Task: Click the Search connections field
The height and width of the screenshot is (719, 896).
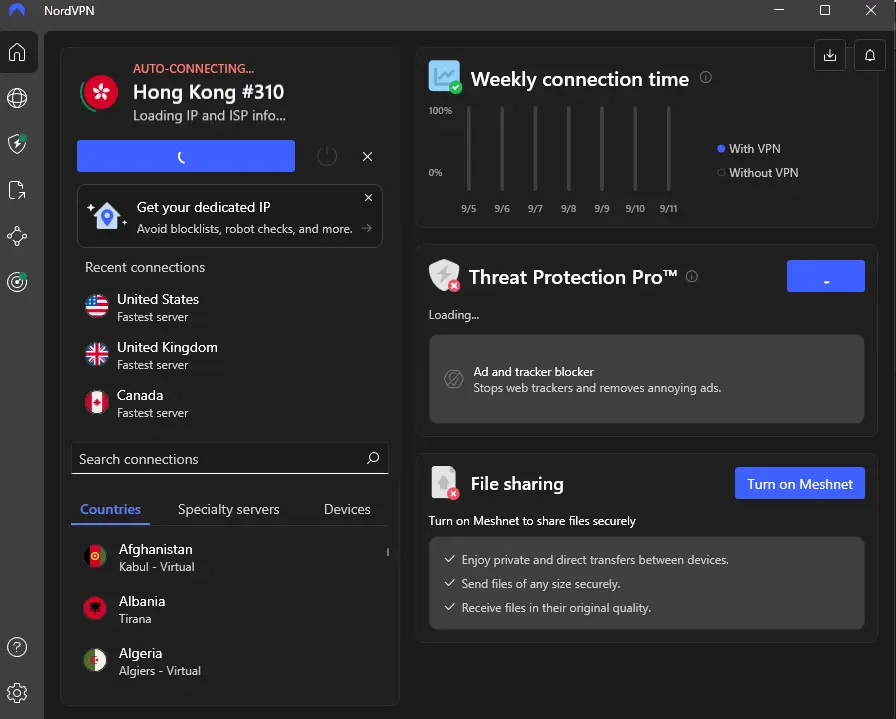Action: coord(230,458)
